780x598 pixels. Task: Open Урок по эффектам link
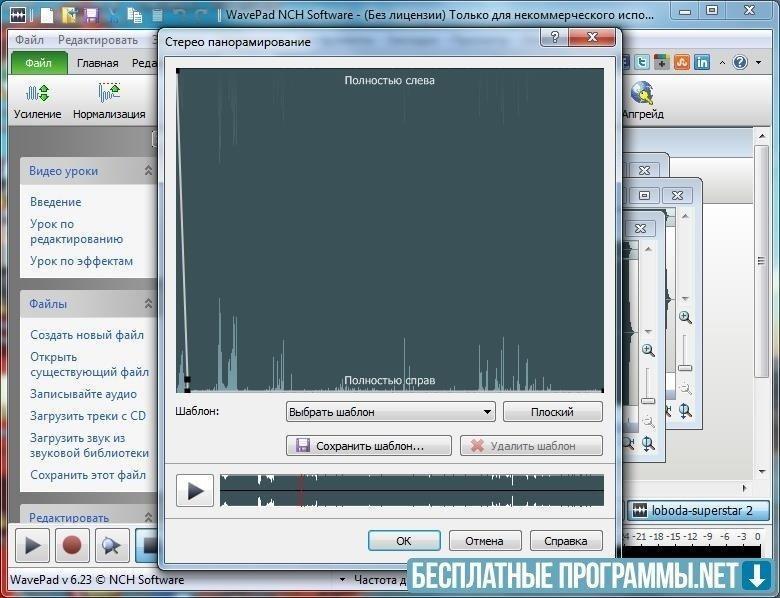click(82, 261)
